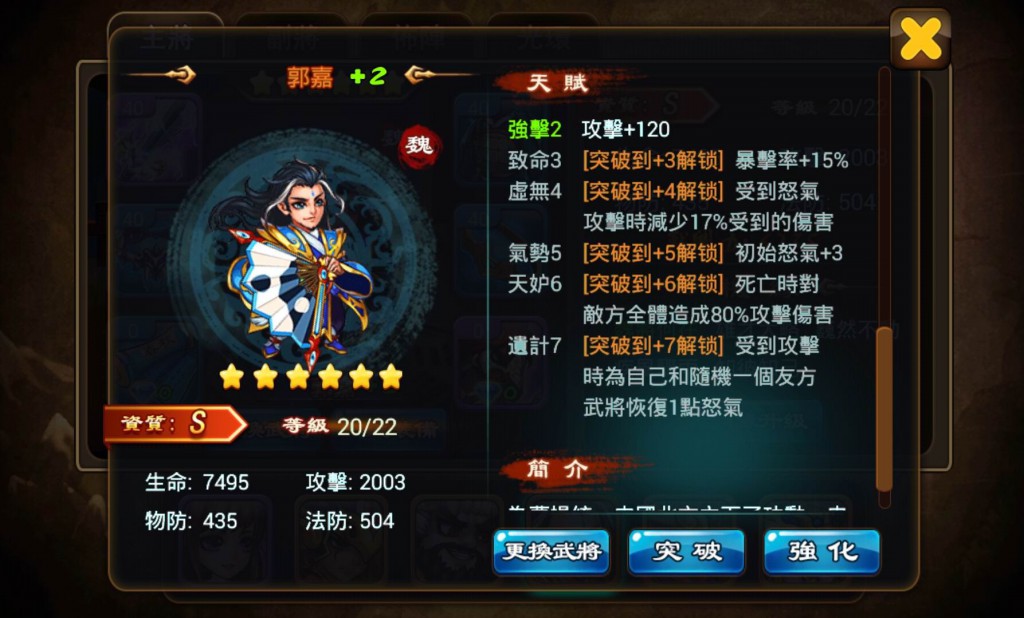The image size is (1024, 618).
Task: Click the six-star rating row
Action: click(311, 377)
